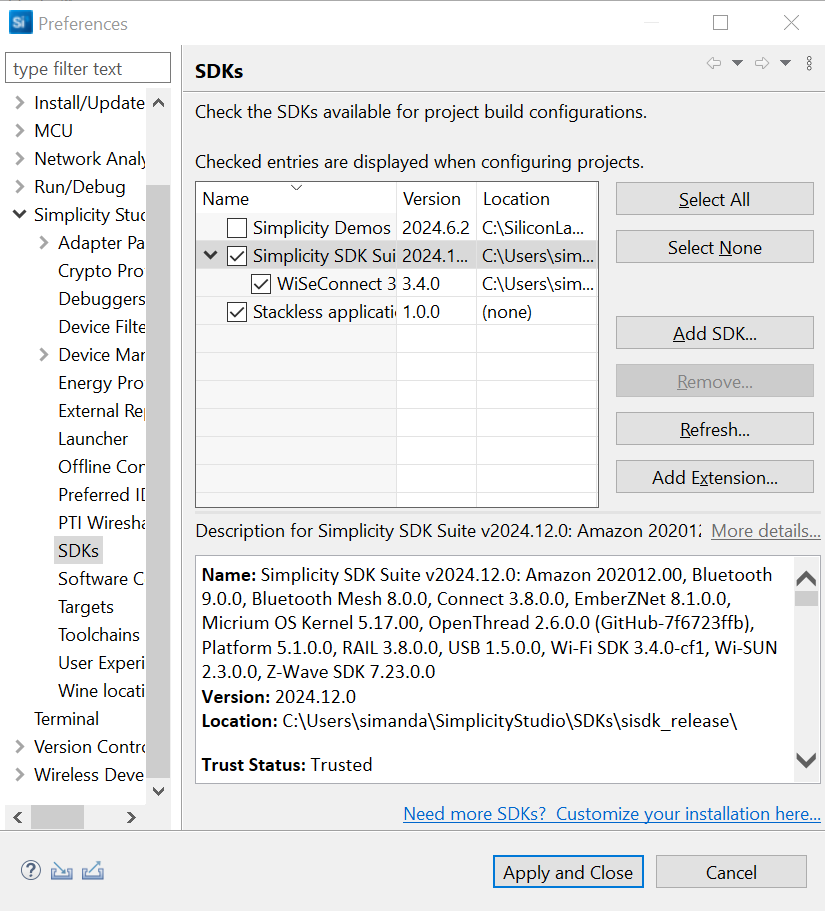The height and width of the screenshot is (911, 825).
Task: Expand the Run/Debug tree node
Action: [19, 187]
